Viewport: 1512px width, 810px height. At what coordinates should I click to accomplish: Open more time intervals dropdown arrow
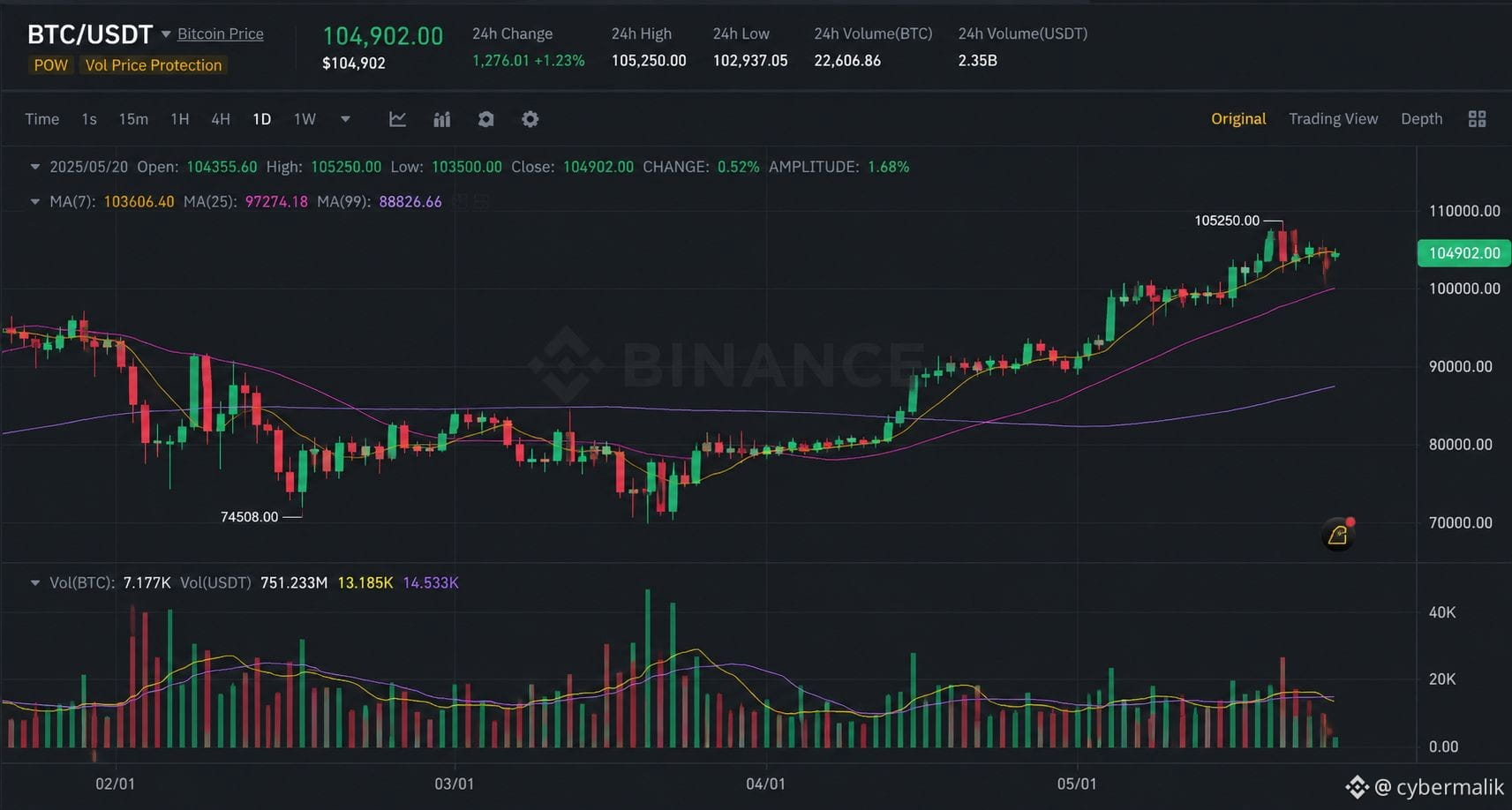click(x=345, y=119)
